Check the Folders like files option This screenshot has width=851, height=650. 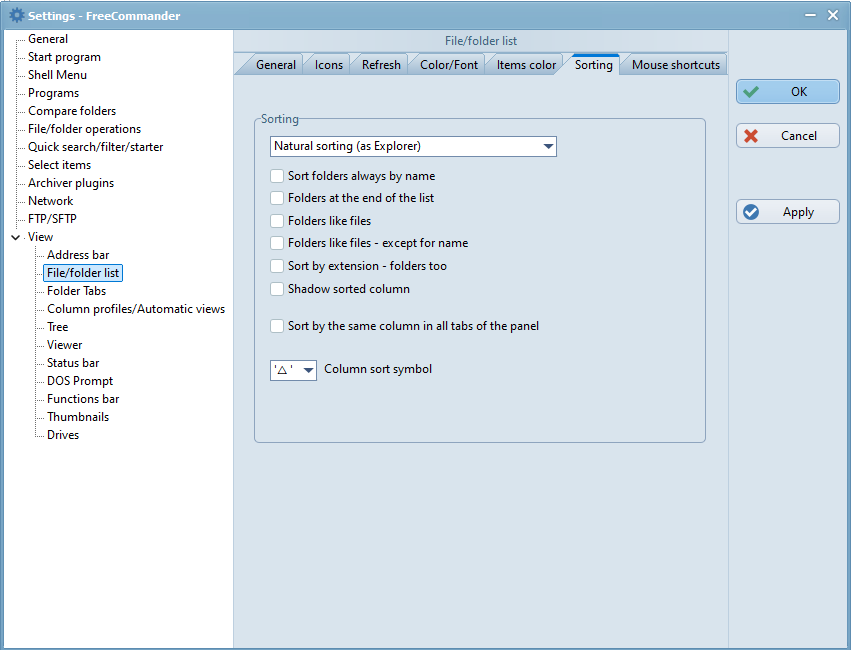[277, 221]
